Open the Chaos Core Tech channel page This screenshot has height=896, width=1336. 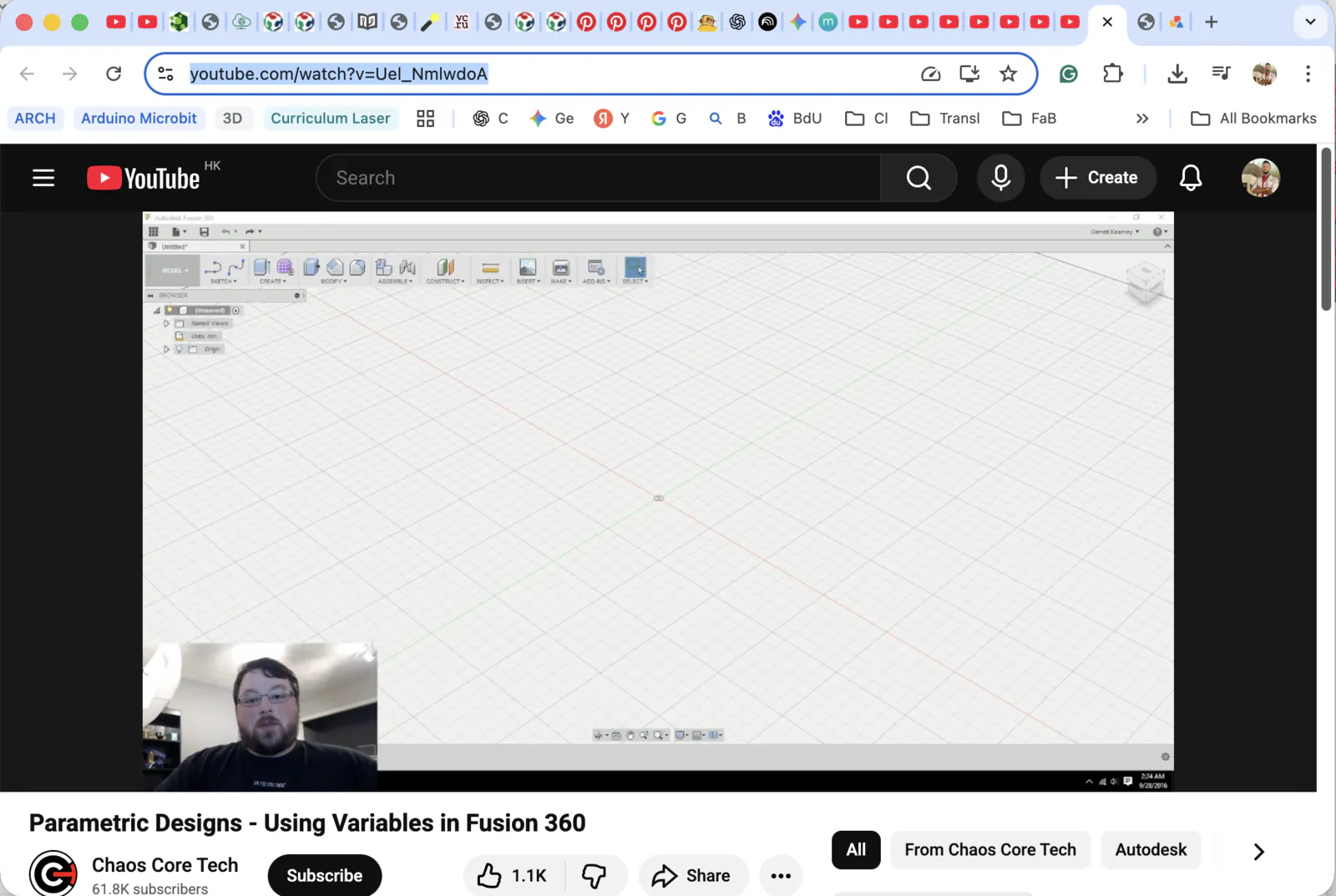[164, 865]
